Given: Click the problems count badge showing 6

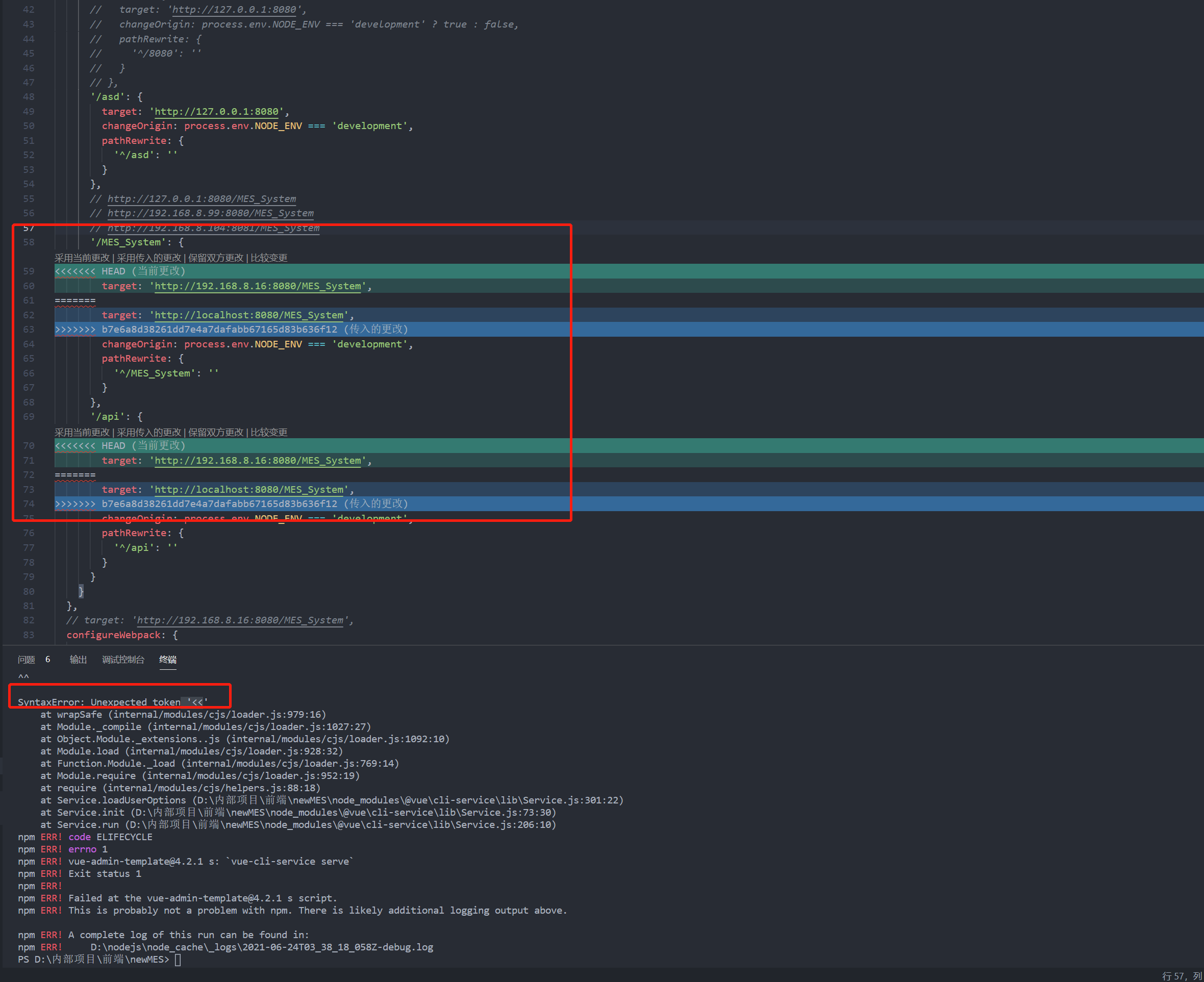Looking at the screenshot, I should 47,660.
